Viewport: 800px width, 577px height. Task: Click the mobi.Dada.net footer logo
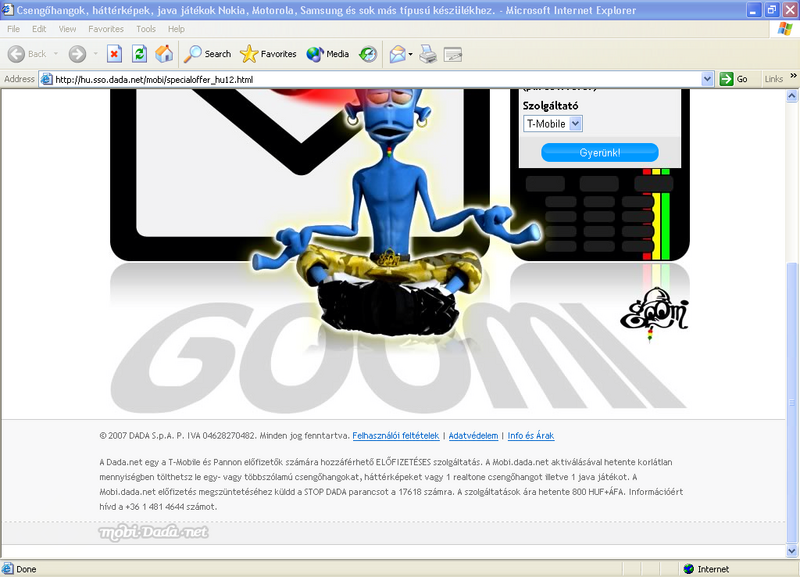tap(154, 532)
